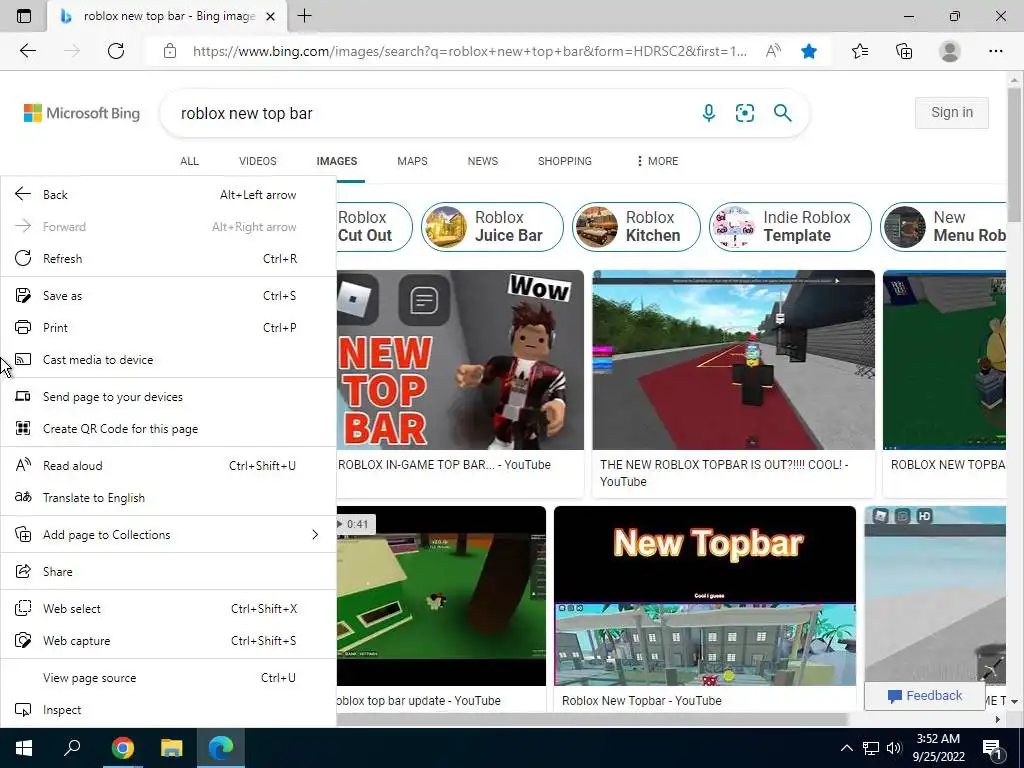Viewport: 1024px width, 768px height.
Task: Click the Feedback button
Action: click(x=924, y=696)
